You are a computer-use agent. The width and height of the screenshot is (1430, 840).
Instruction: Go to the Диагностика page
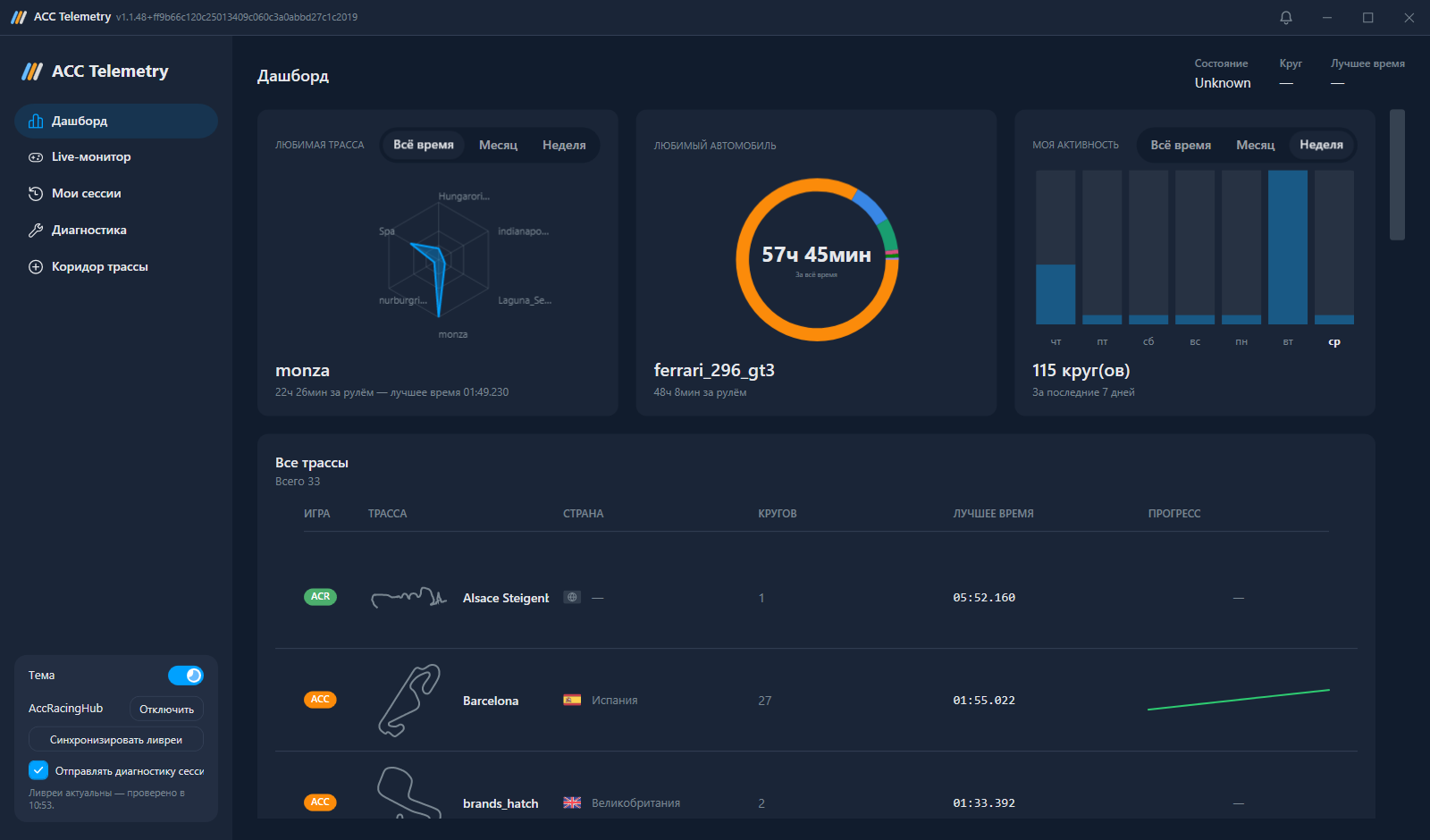[116, 231]
